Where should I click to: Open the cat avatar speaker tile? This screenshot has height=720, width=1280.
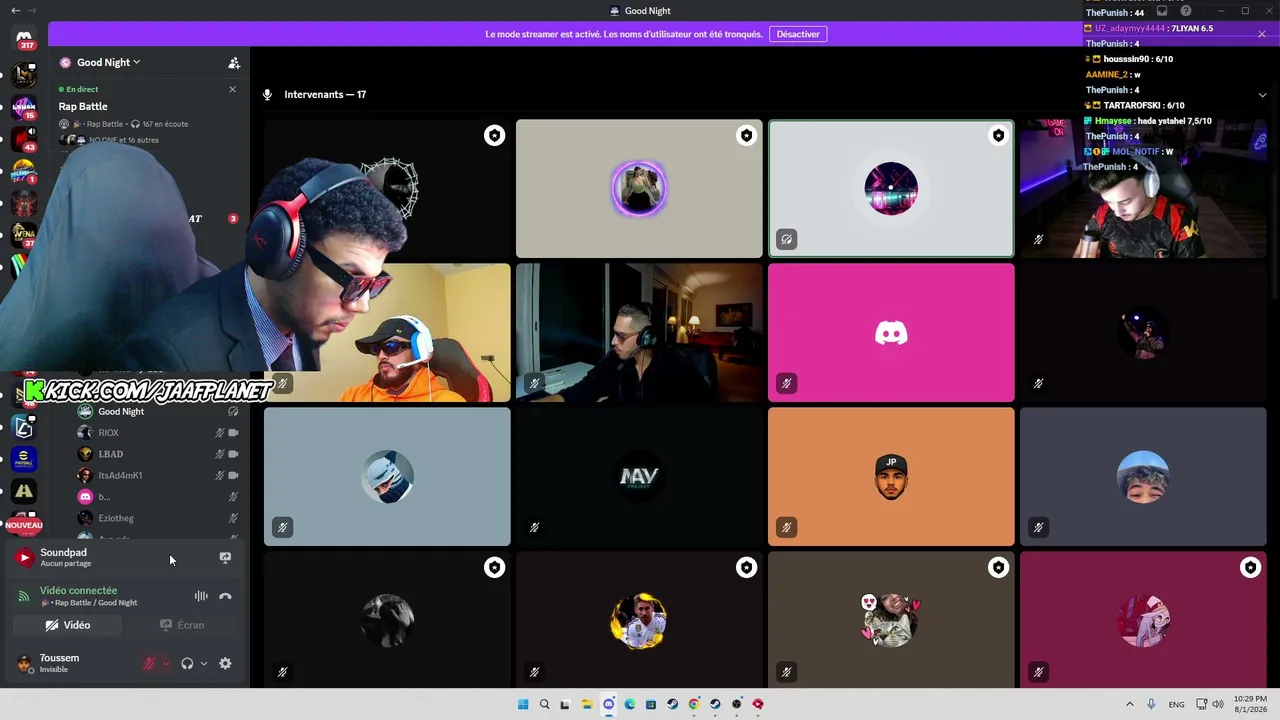891,619
